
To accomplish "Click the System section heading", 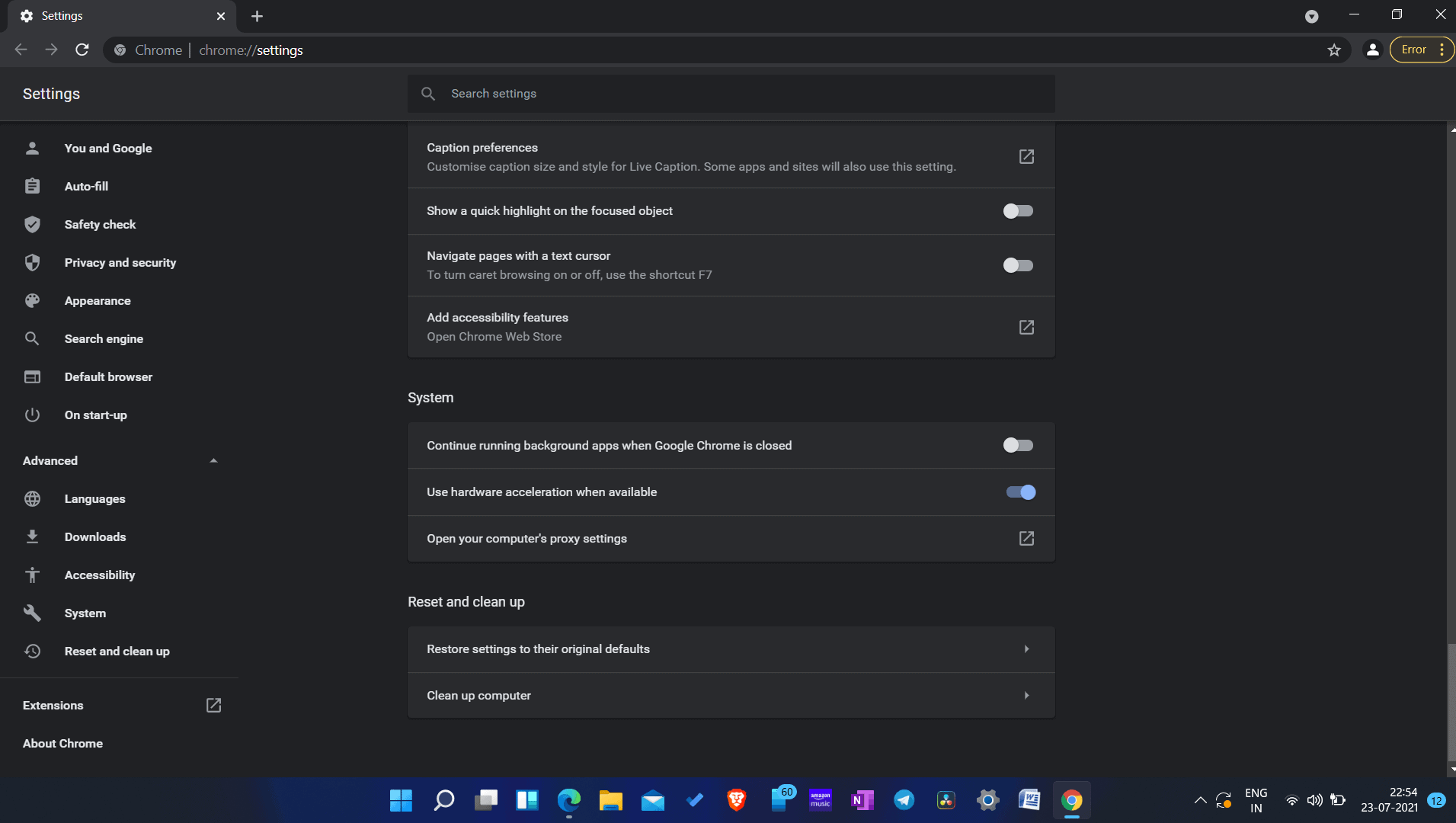I will click(x=430, y=398).
